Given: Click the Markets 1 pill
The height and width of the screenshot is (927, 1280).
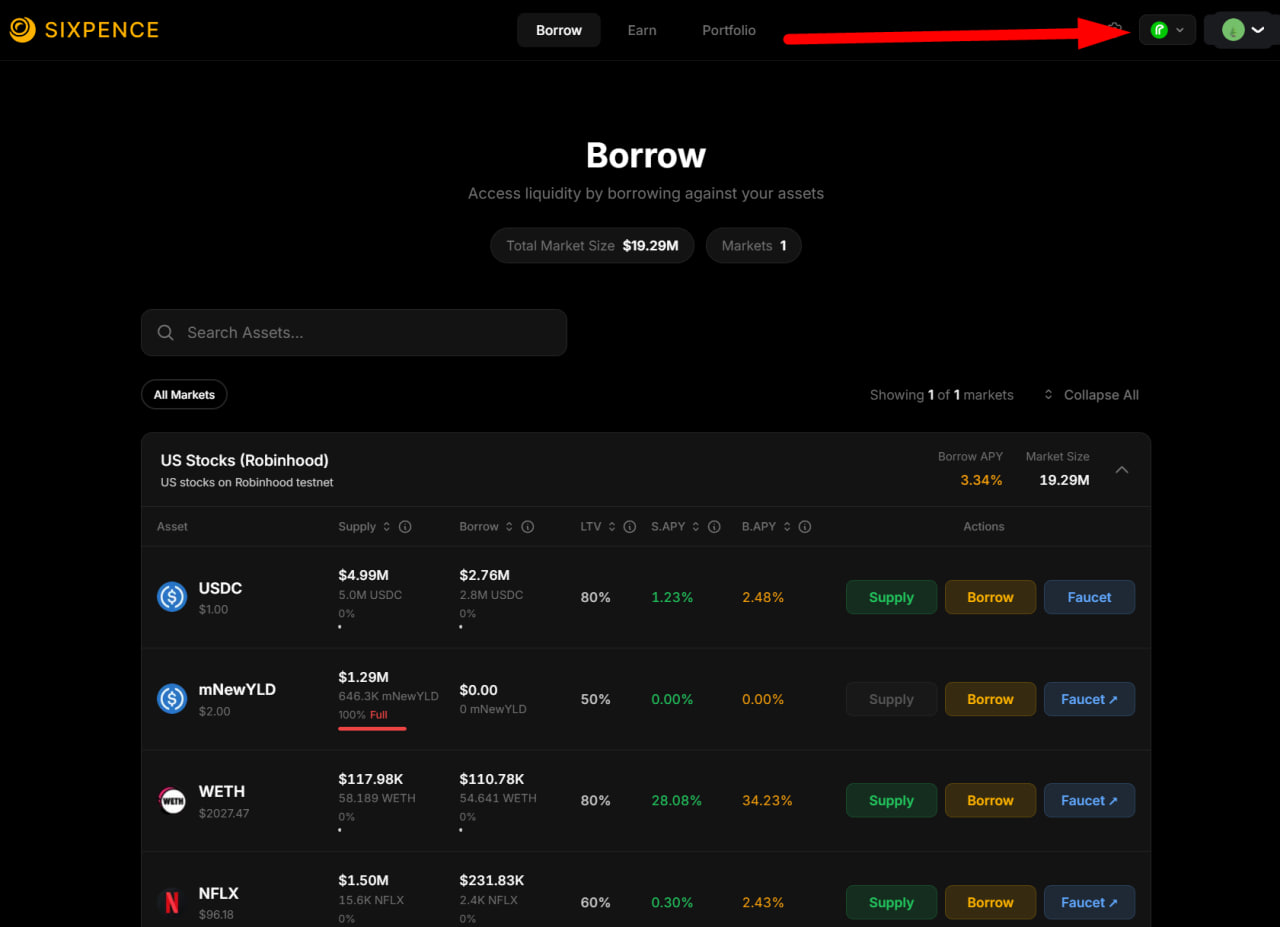Looking at the screenshot, I should coord(754,245).
